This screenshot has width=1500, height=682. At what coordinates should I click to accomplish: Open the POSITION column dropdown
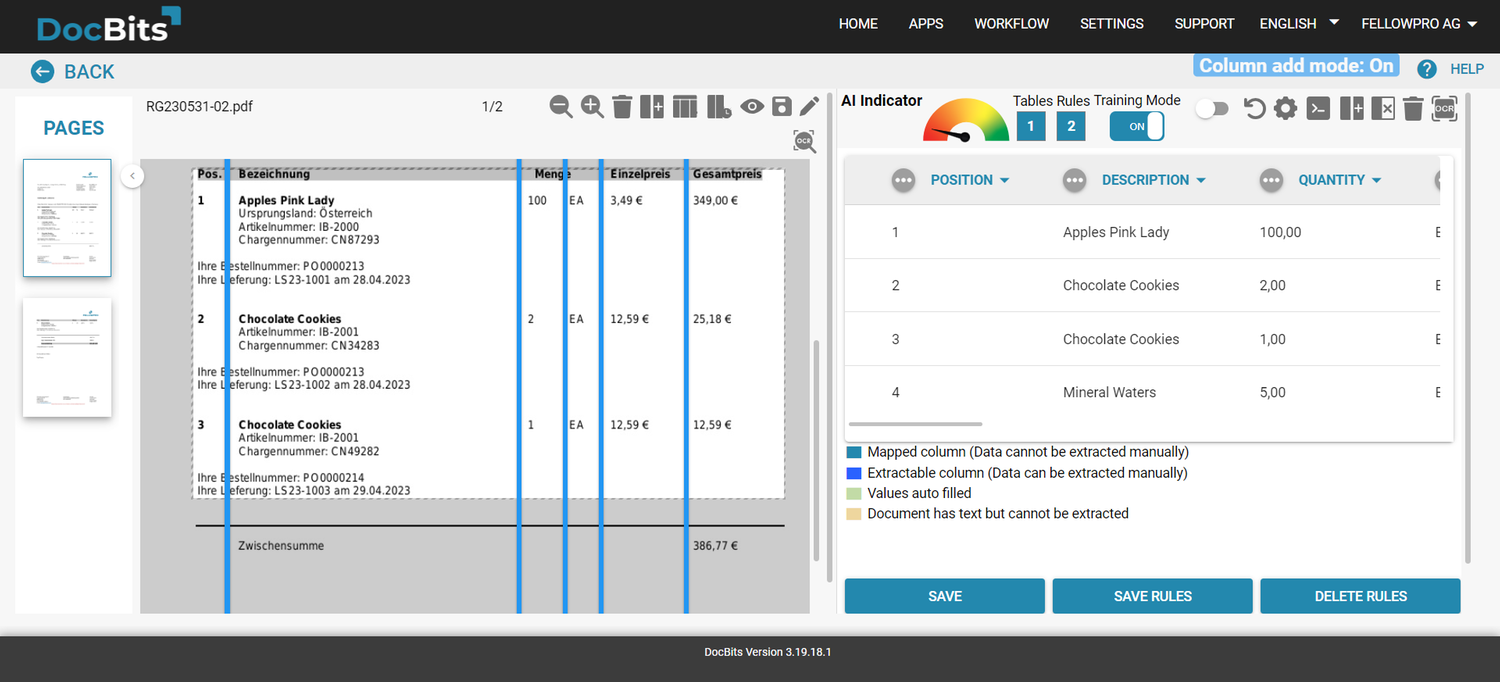click(1005, 180)
